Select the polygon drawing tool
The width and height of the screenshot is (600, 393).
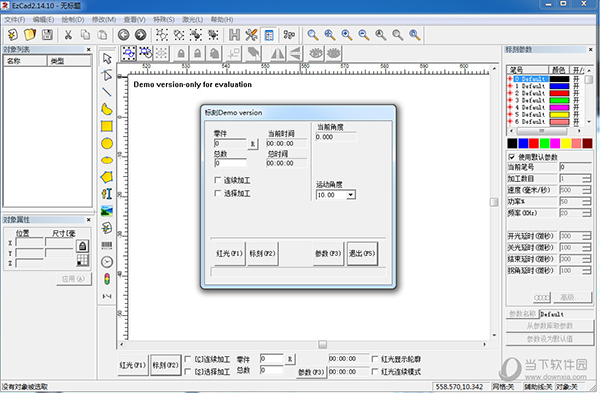pos(107,177)
